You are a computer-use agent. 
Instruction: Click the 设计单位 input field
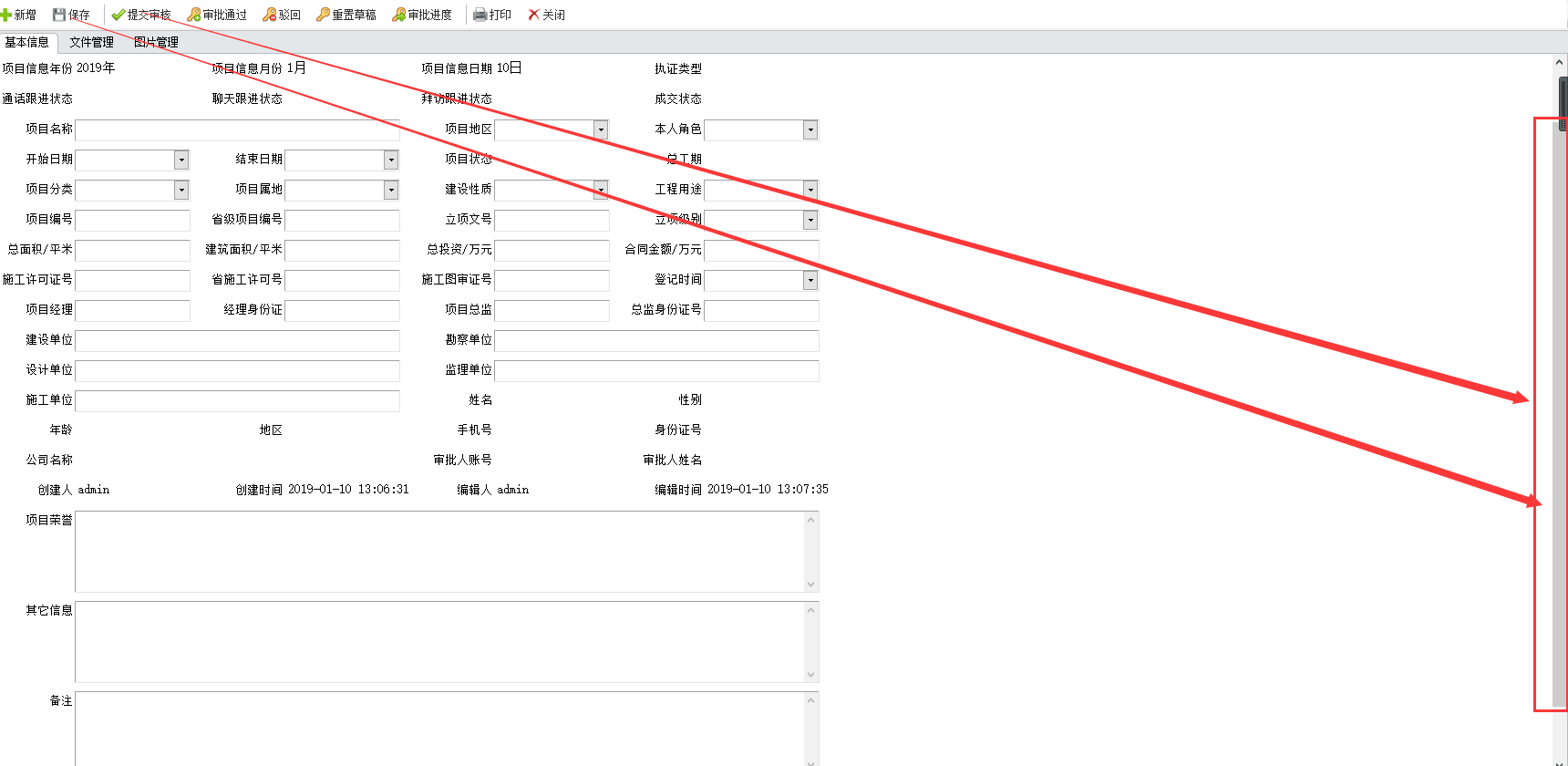[x=237, y=370]
